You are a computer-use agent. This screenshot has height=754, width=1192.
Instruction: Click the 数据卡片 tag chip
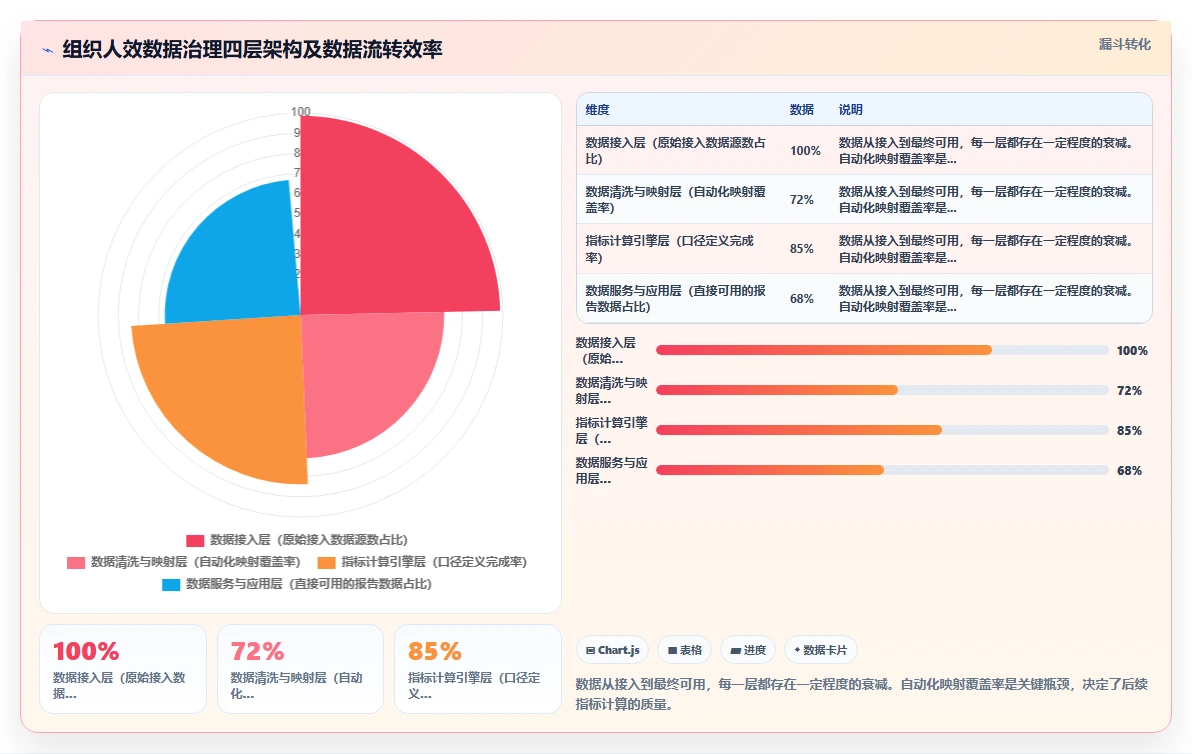tap(820, 650)
